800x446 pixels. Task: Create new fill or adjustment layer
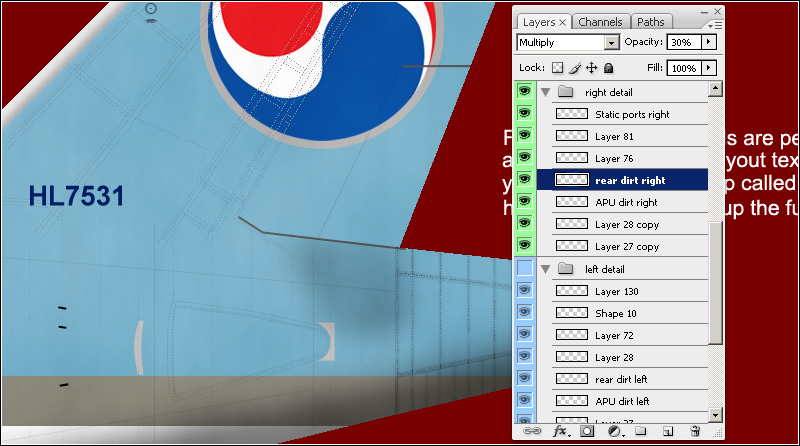point(614,431)
